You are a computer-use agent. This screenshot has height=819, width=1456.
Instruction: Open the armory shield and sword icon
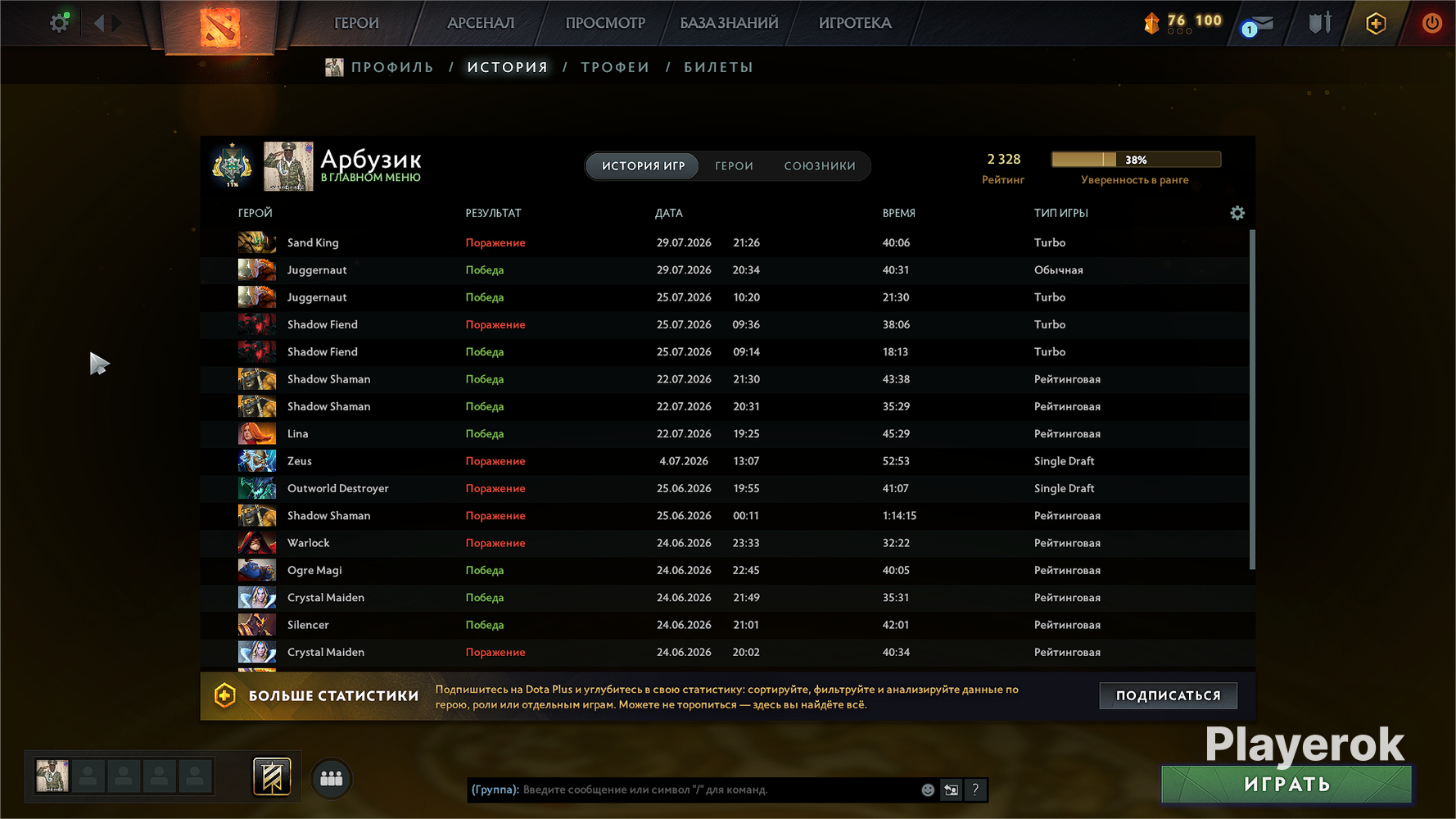point(1319,23)
